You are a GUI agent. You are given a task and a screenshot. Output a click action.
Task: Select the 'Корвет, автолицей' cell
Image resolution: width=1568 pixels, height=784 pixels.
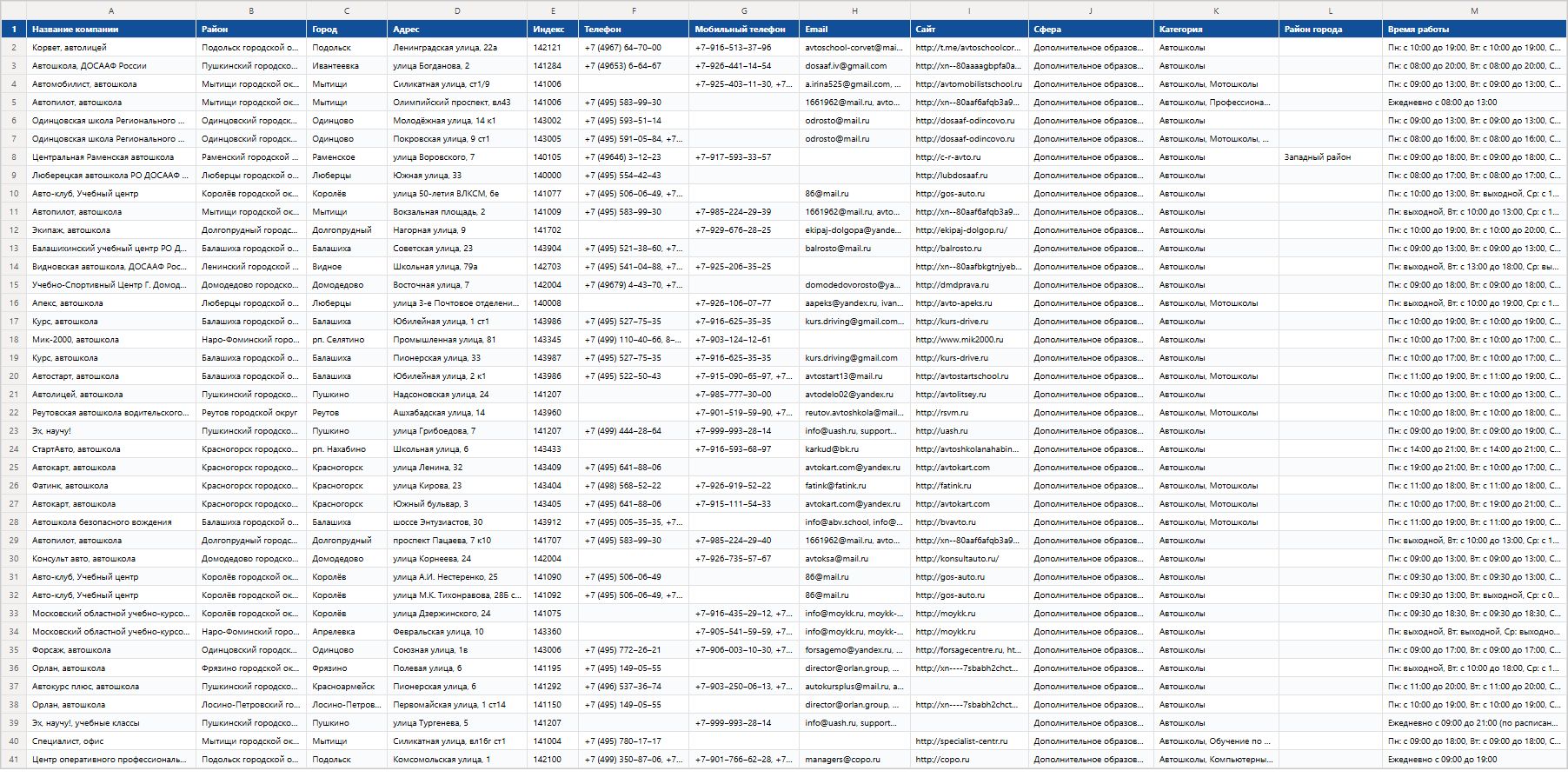(x=111, y=47)
